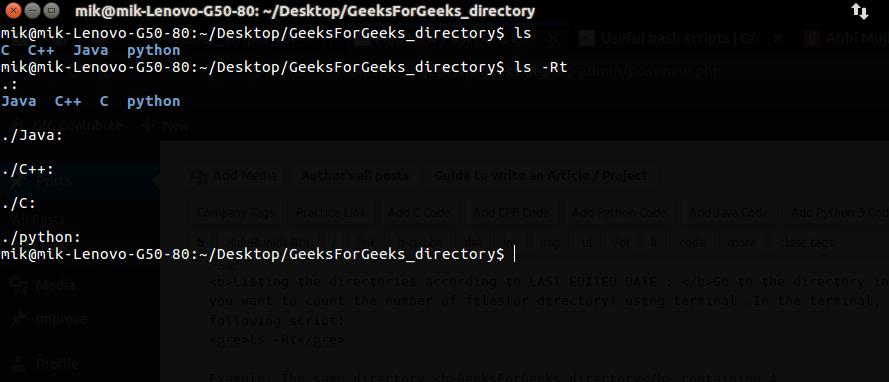Click the 'Add Python Code' button

click(x=619, y=213)
